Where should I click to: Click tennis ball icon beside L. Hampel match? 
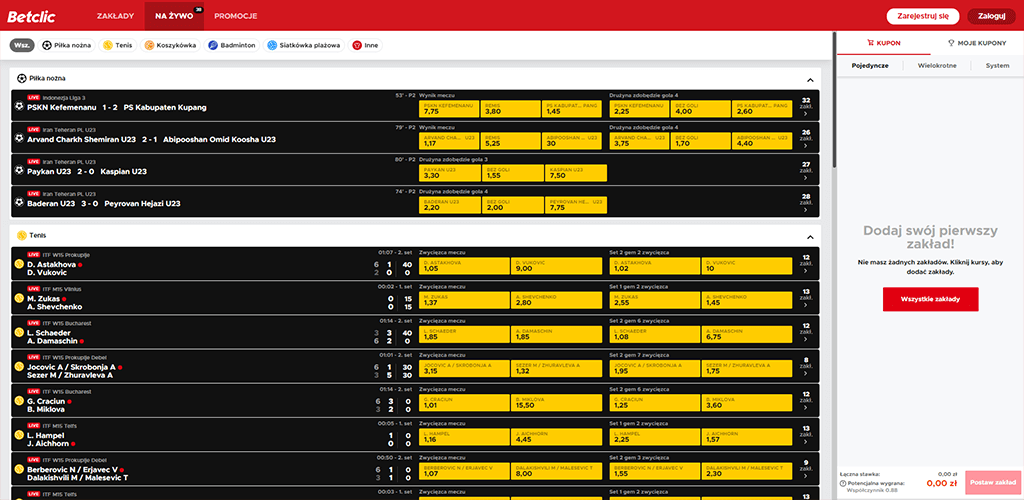point(19,435)
